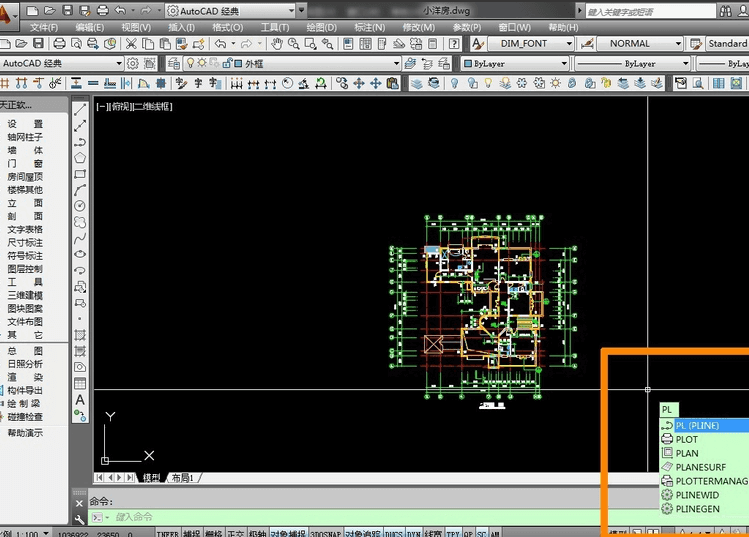Viewport: 749px width, 537px height.
Task: Open DIM_FONT text style dropdown
Action: pos(569,44)
